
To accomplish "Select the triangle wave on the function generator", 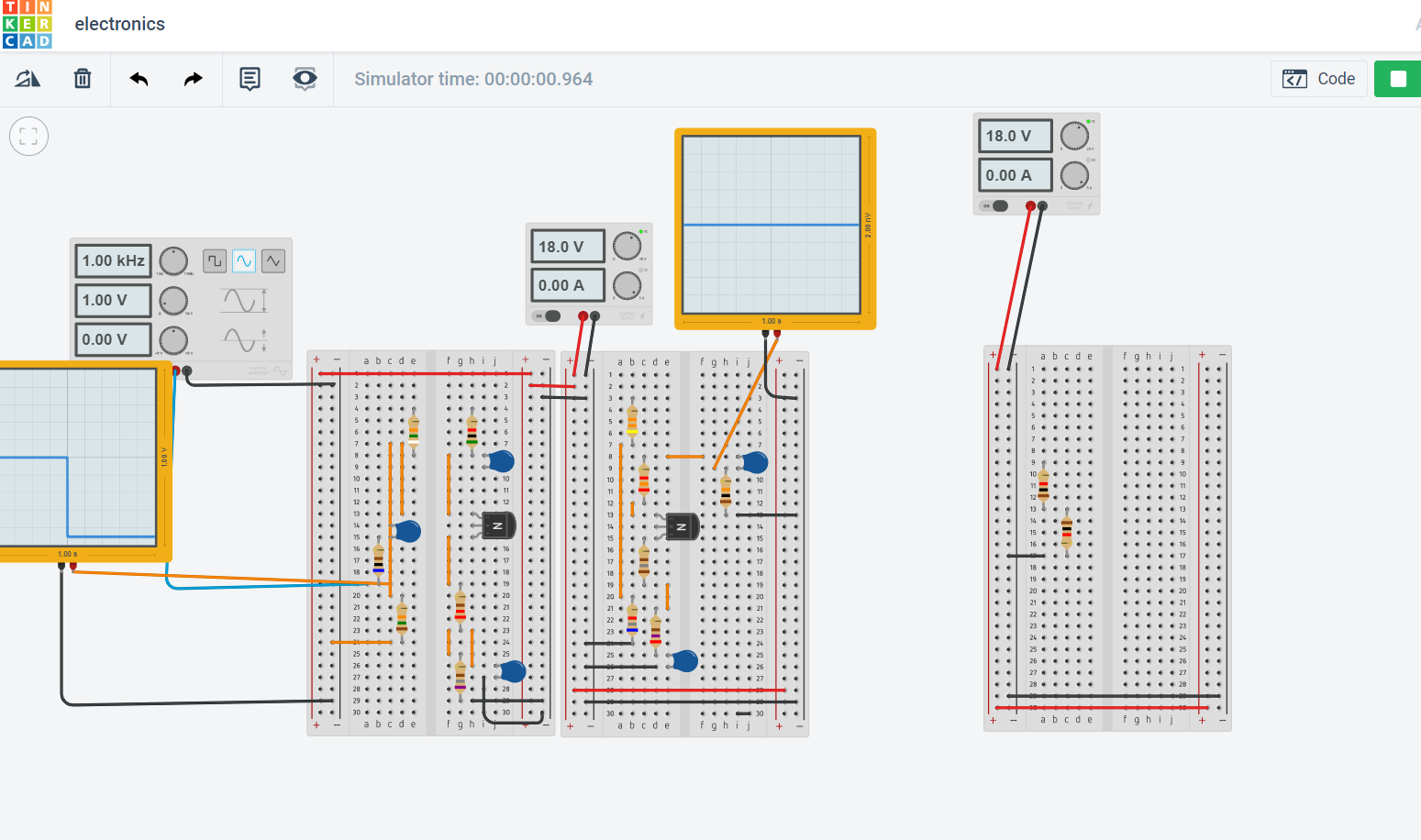I will 272,260.
